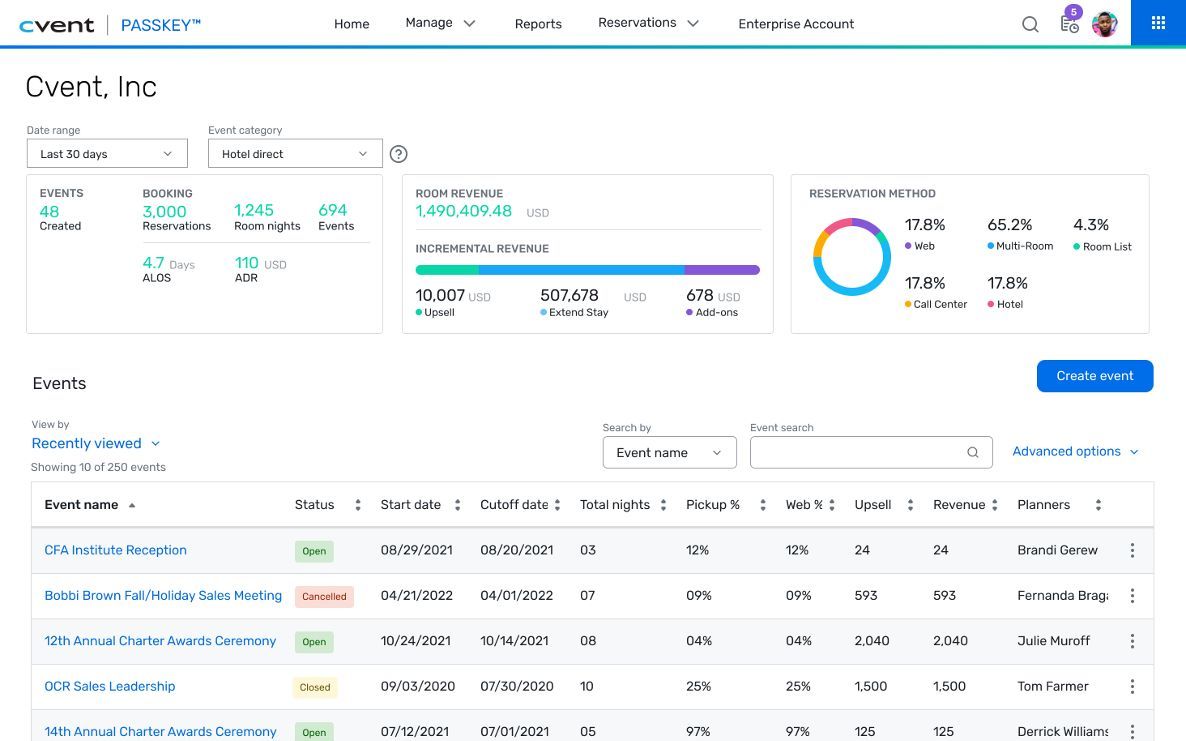Open the search magnifier in top navigation
Viewport: 1186px width, 741px height.
click(x=1030, y=24)
